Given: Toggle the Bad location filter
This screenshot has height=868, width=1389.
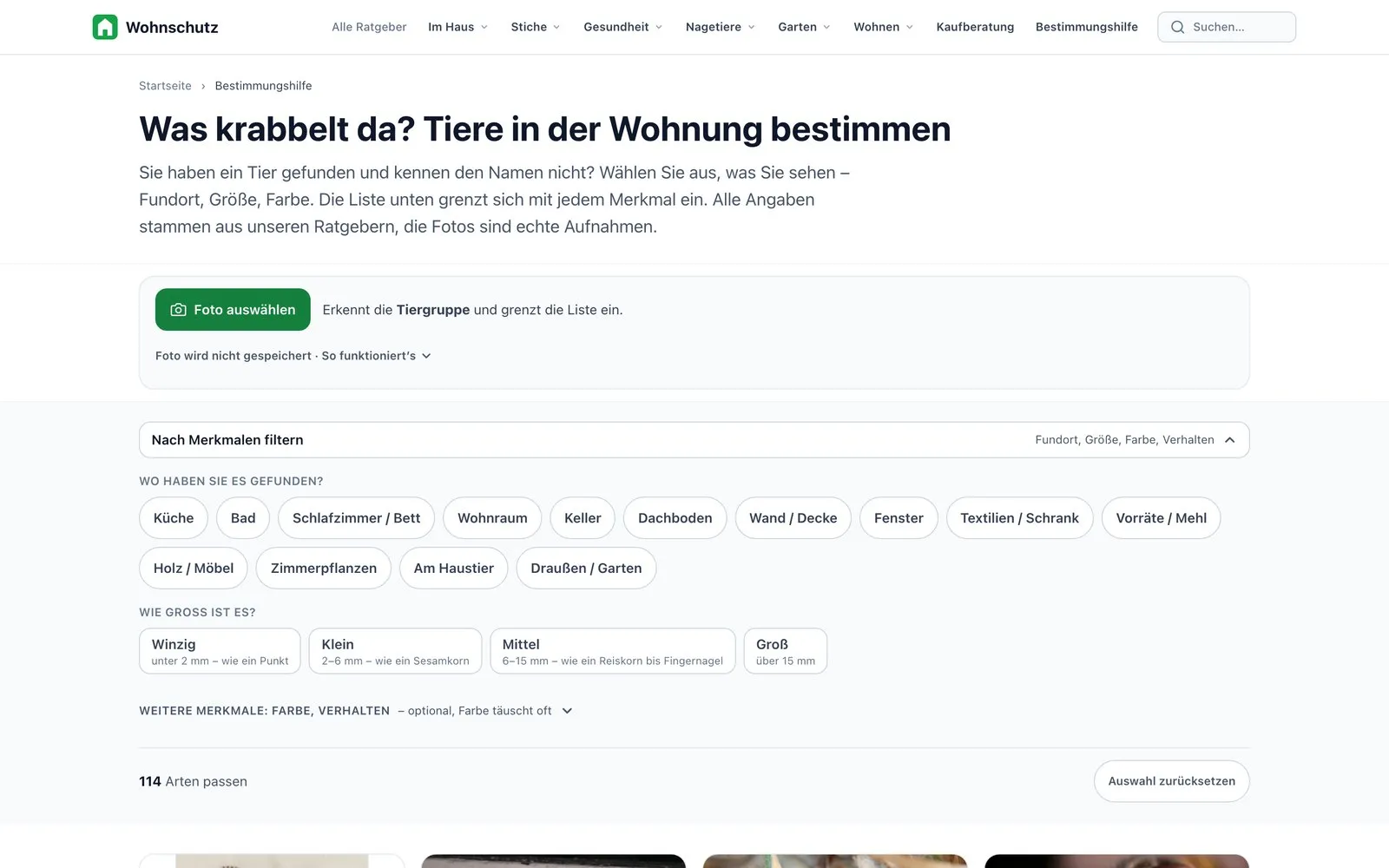Looking at the screenshot, I should point(243,518).
